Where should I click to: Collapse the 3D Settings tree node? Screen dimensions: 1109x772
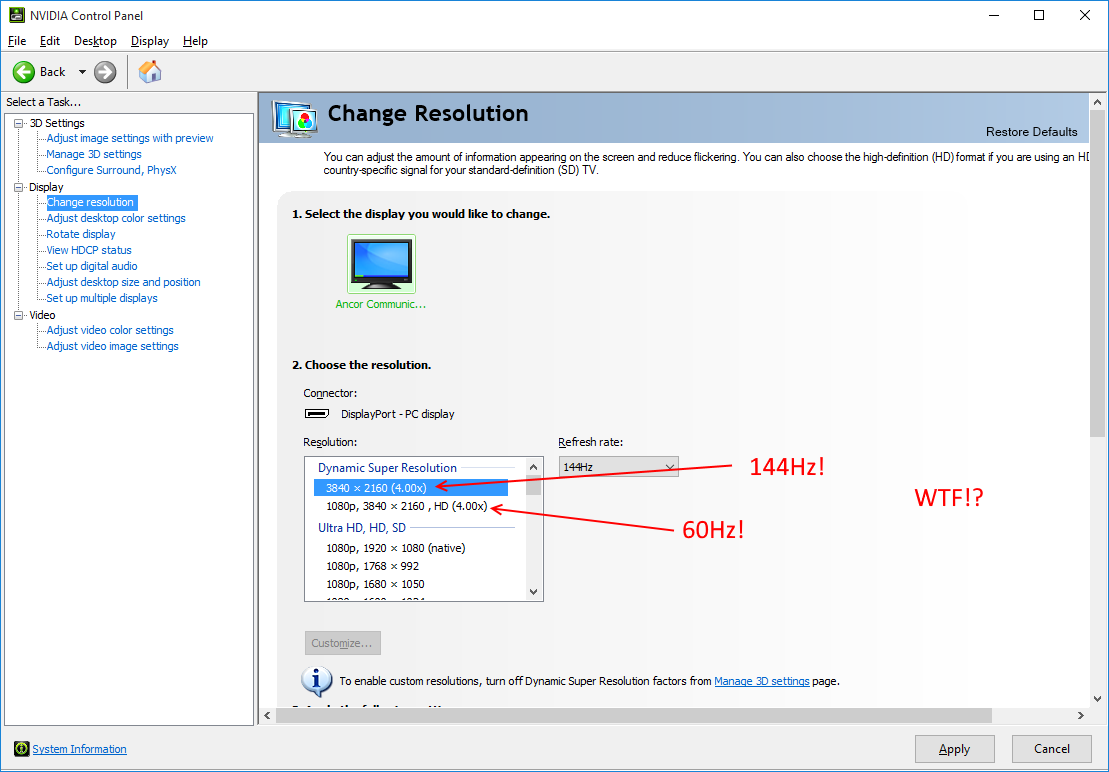click(18, 123)
